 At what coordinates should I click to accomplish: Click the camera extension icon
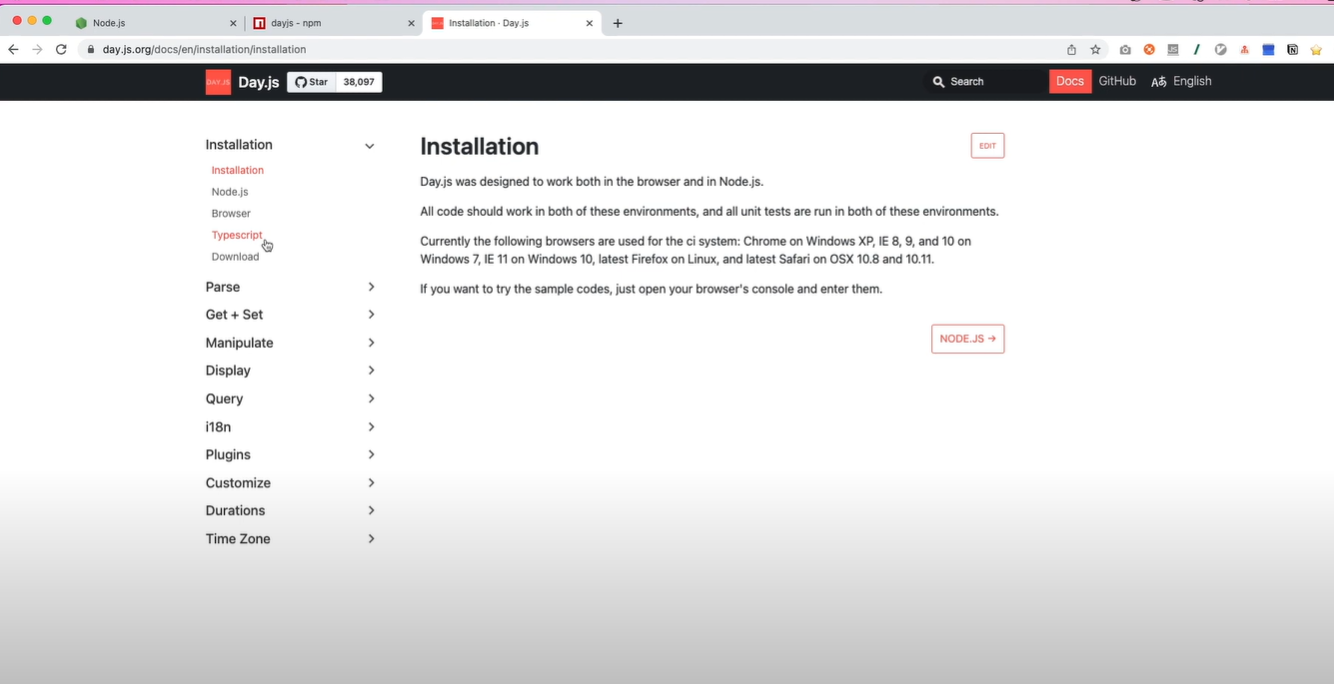[x=1125, y=49]
